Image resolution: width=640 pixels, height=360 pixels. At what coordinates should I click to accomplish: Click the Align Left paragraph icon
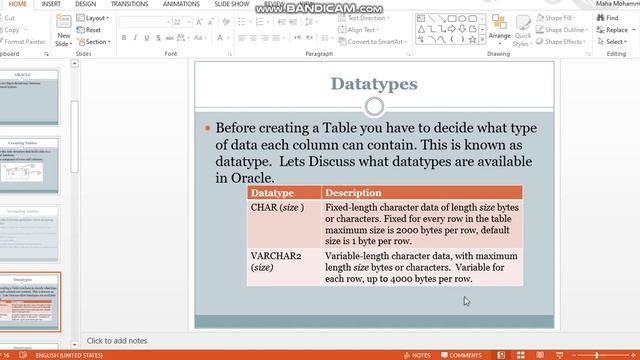[242, 38]
